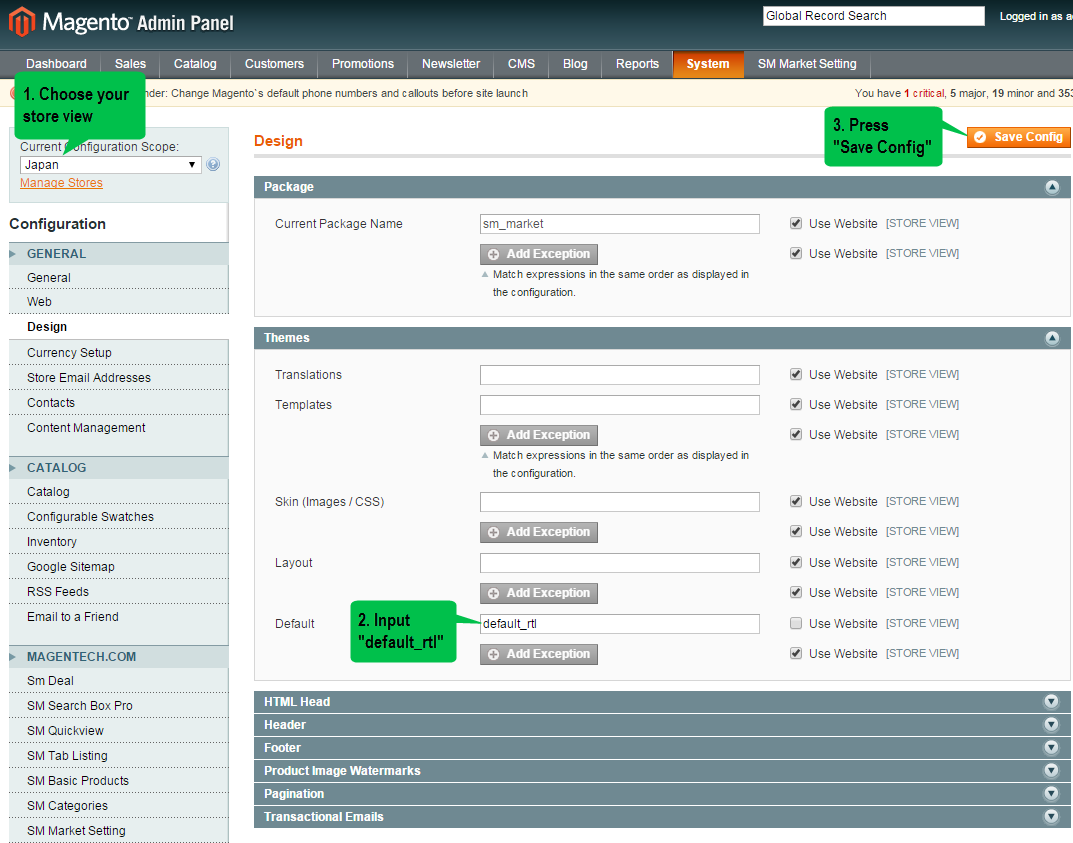1073x843 pixels.
Task: Toggle Use Website for Templates
Action: (x=796, y=404)
